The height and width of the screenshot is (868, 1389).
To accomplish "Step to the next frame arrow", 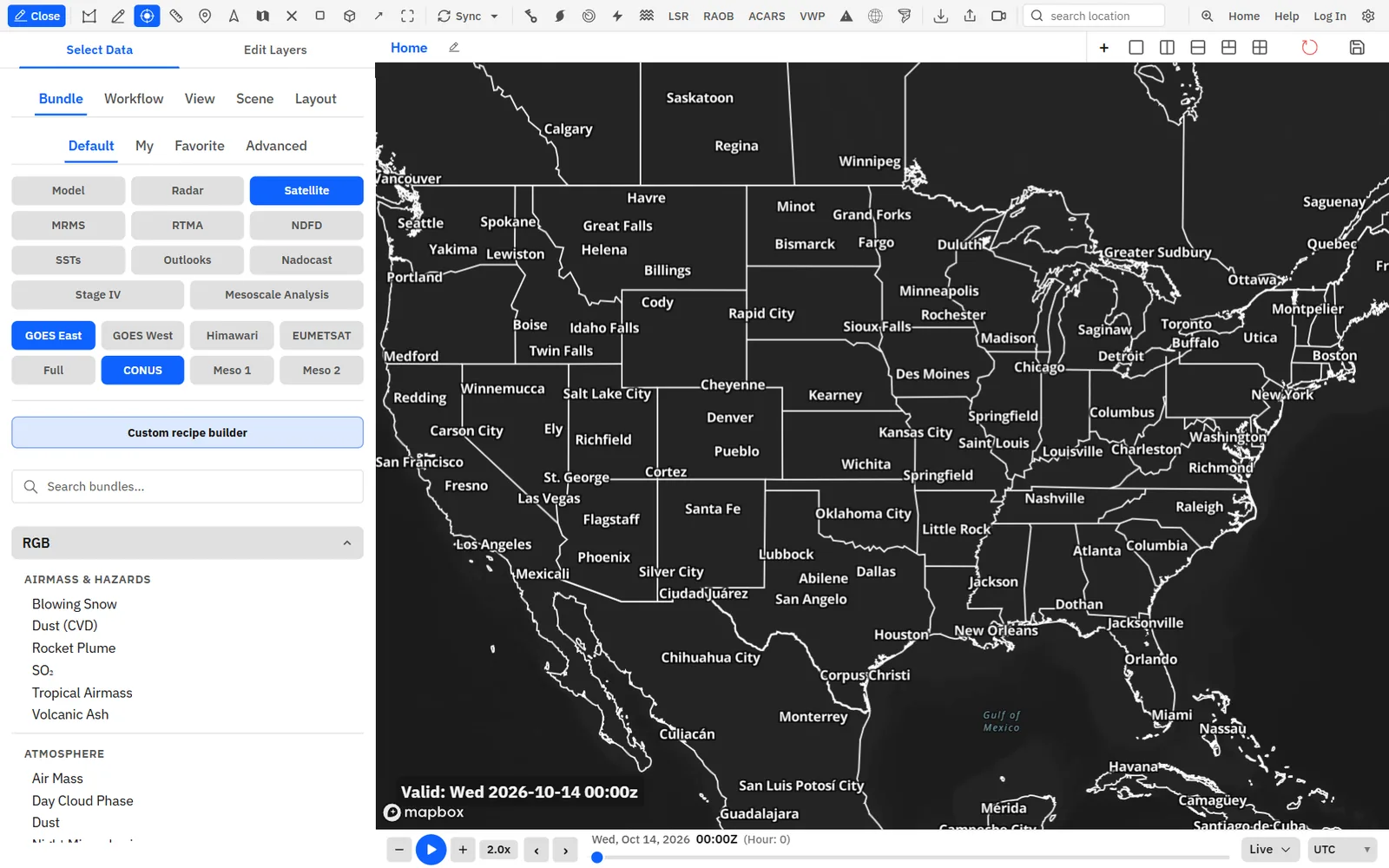I will click(565, 850).
